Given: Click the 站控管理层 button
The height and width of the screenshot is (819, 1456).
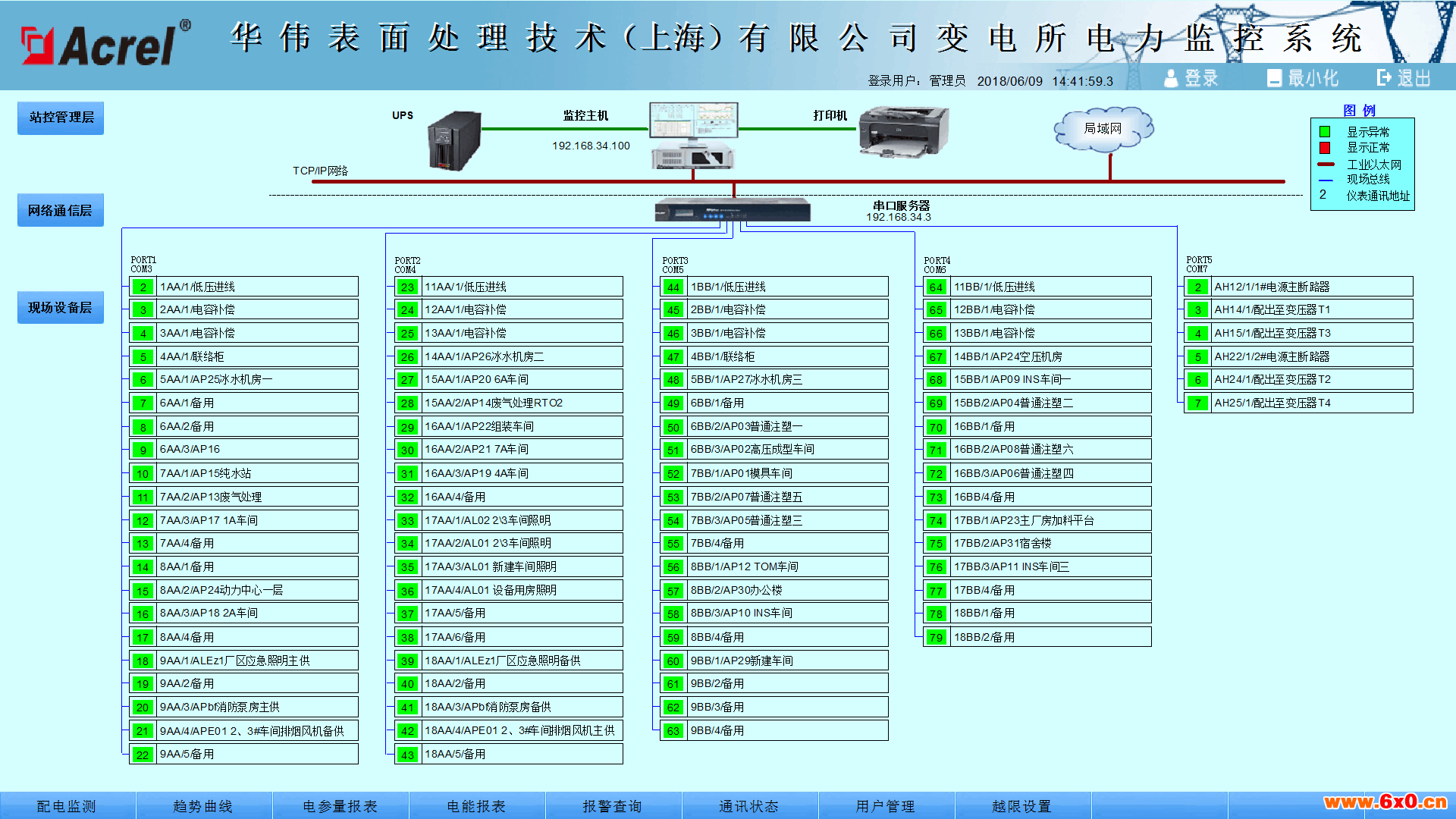Looking at the screenshot, I should pyautogui.click(x=61, y=118).
